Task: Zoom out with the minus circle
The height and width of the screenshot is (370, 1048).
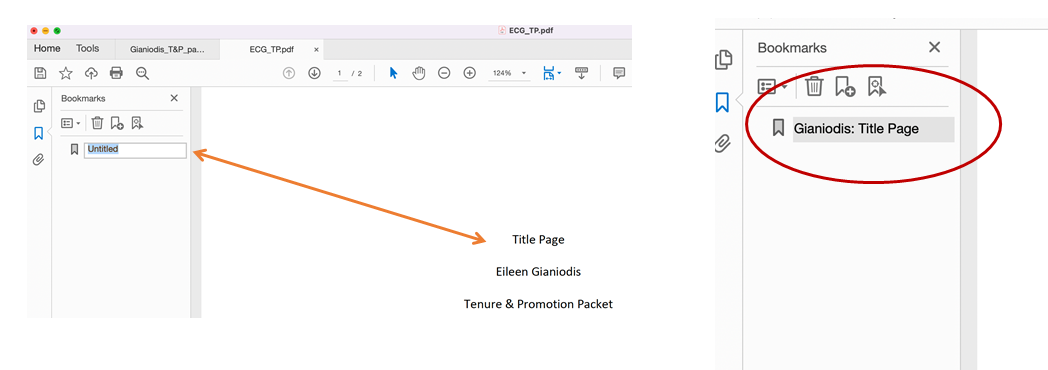Action: click(x=444, y=73)
